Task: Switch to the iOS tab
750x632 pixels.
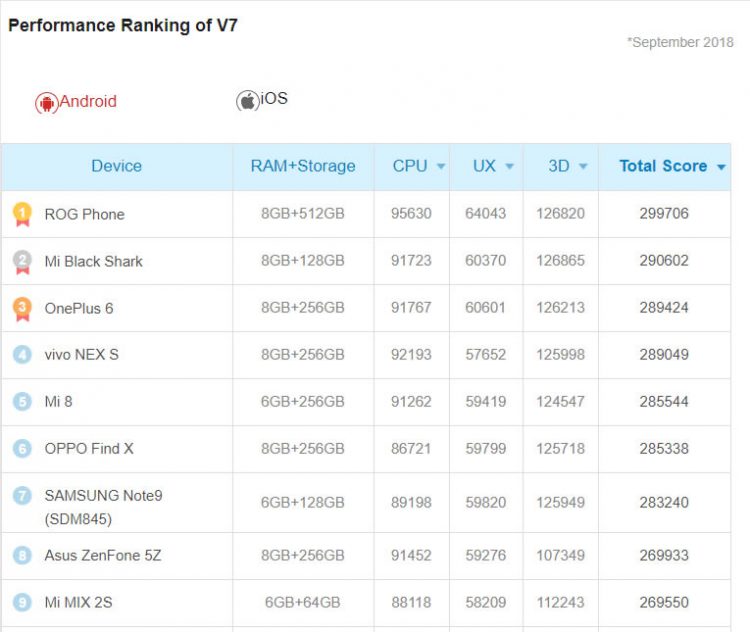Action: point(274,98)
